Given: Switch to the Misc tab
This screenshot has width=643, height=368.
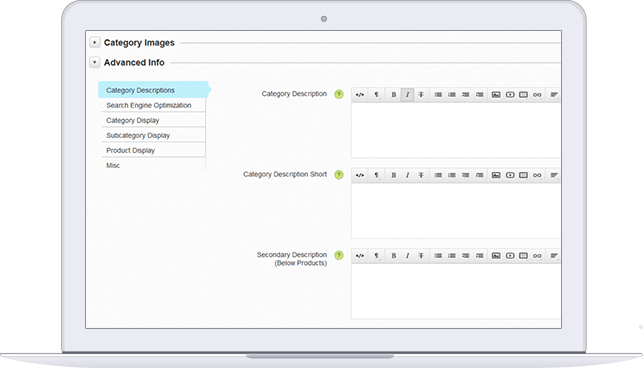Looking at the screenshot, I should (x=153, y=165).
